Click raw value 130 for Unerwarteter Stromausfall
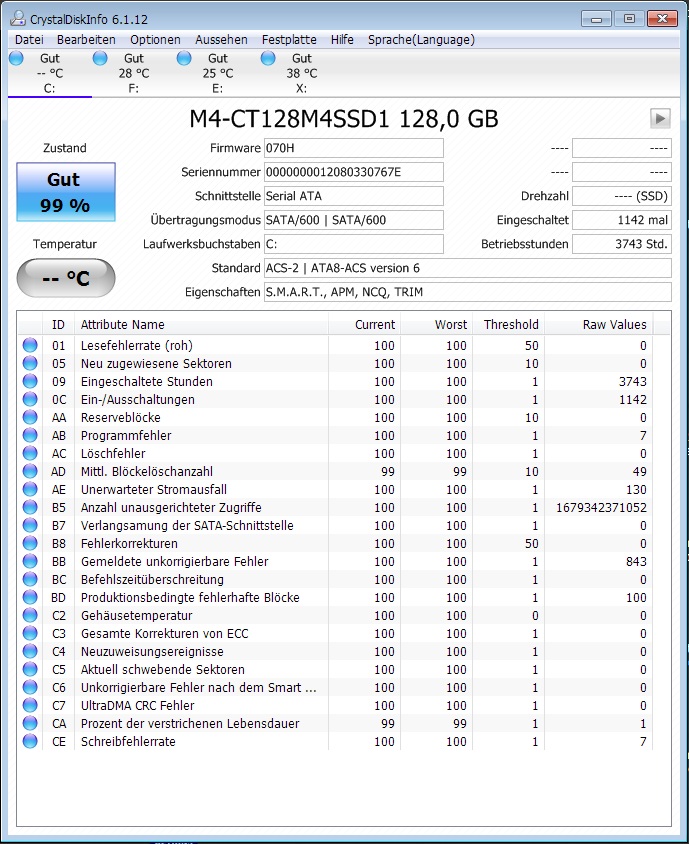689x844 pixels. (636, 489)
